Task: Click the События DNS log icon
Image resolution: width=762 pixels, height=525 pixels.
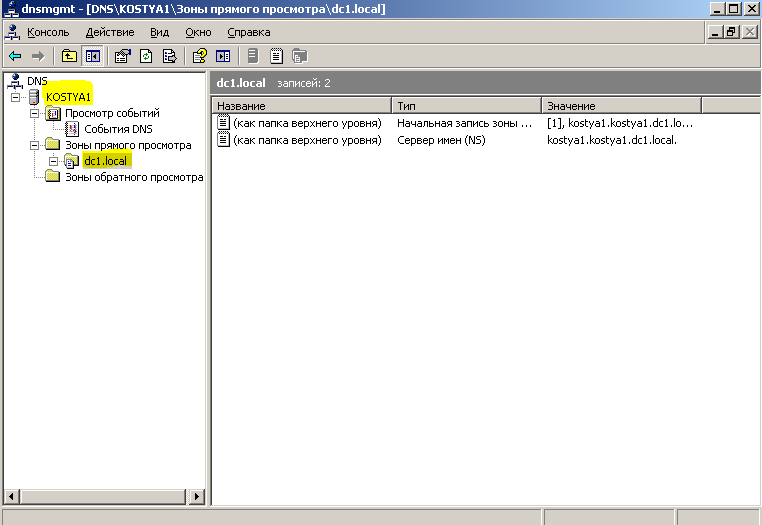Action: click(72, 129)
